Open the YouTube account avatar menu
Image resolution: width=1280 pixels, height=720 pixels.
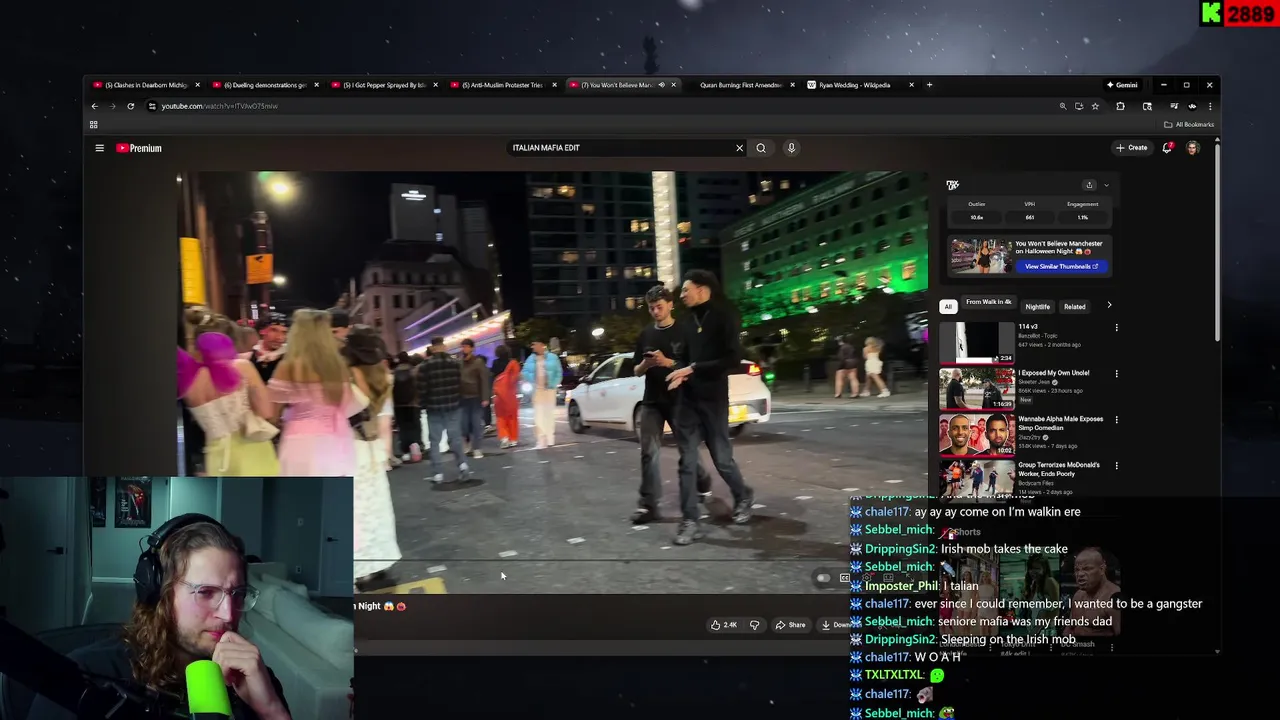click(x=1192, y=148)
